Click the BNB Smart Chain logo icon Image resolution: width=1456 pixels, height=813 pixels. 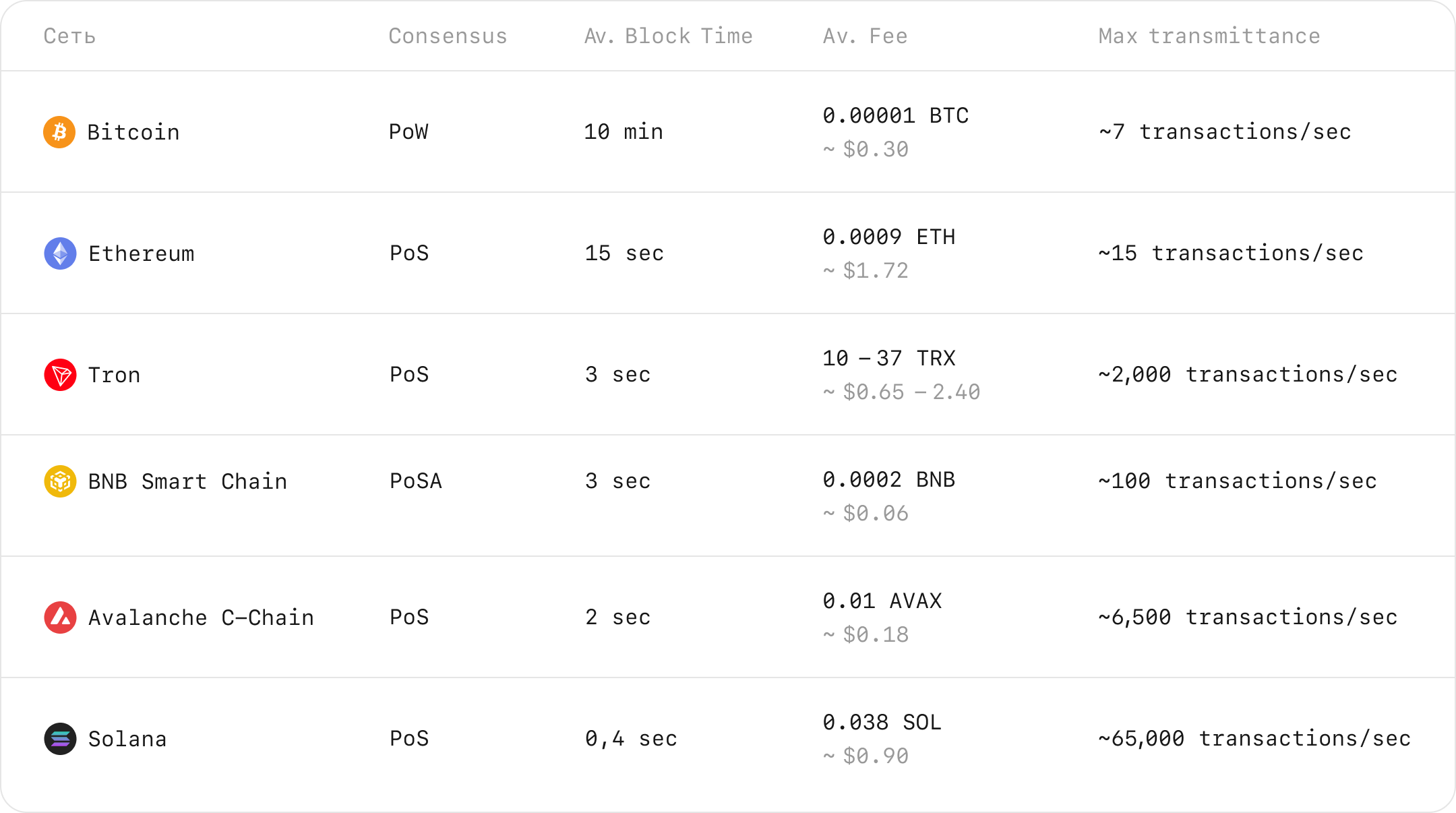coord(60,481)
